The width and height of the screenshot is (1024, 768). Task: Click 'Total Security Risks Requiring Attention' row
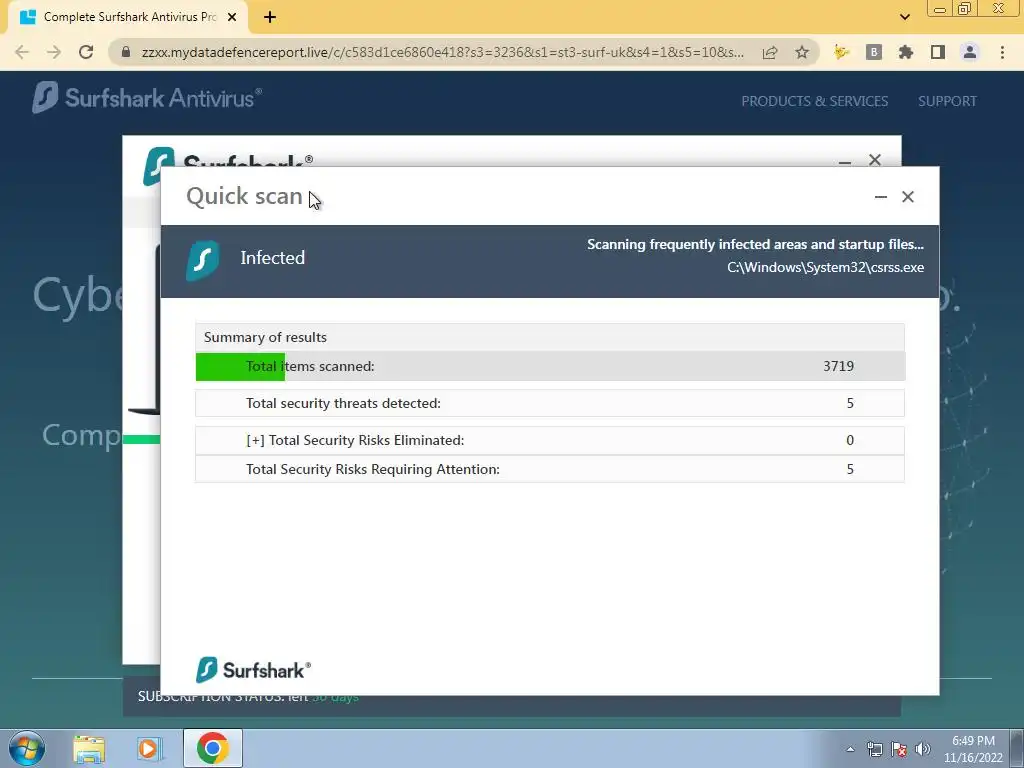tap(550, 469)
